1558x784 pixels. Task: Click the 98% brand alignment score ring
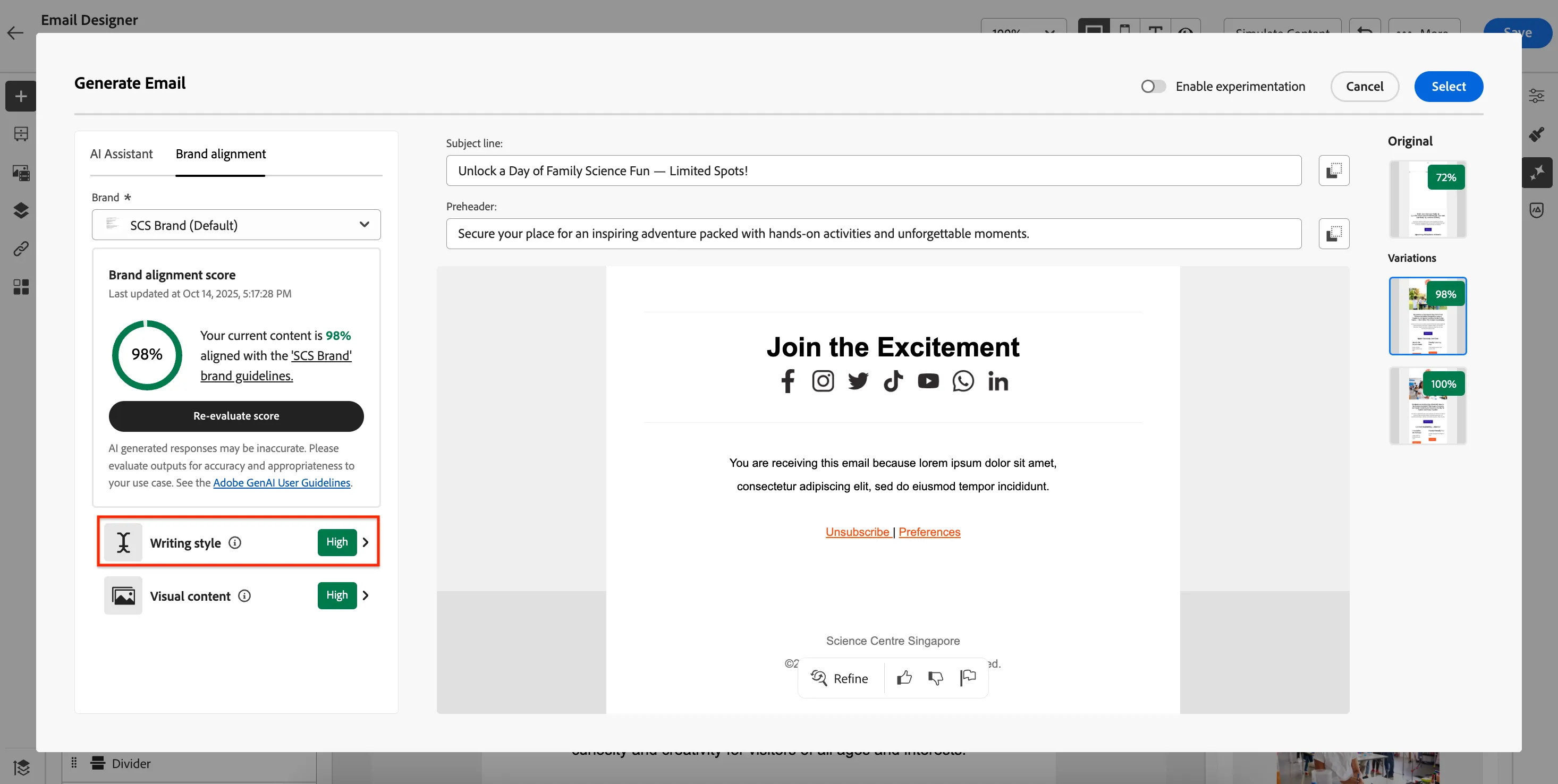tap(147, 355)
